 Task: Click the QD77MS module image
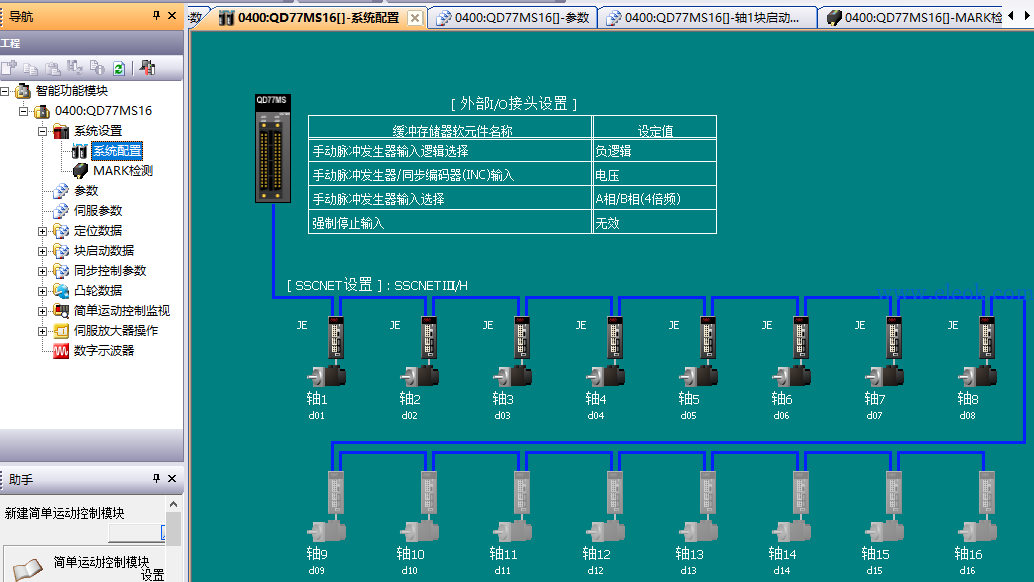(x=273, y=148)
